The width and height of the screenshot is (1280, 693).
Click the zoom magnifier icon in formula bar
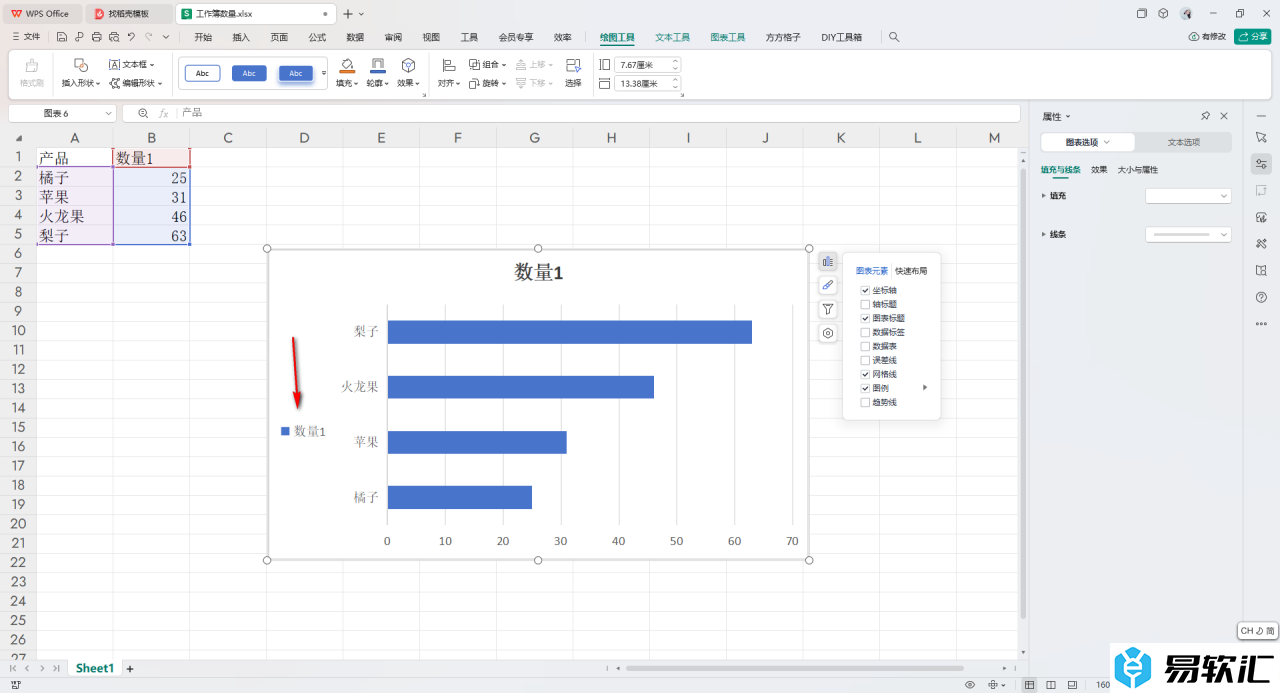pos(143,113)
